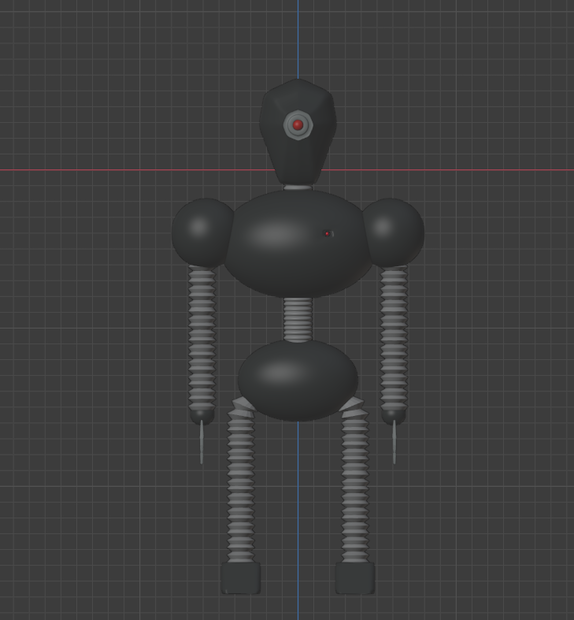Click the small red dot on chest
Viewport: 574px width, 620px height.
[x=327, y=234]
